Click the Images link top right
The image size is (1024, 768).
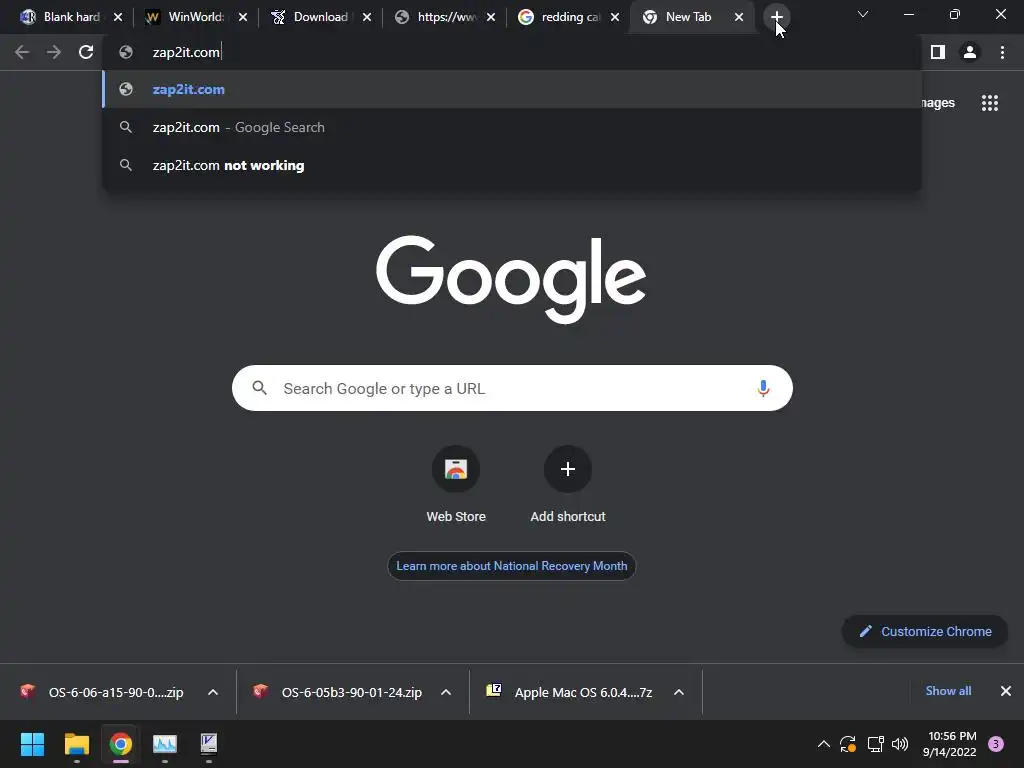point(938,103)
